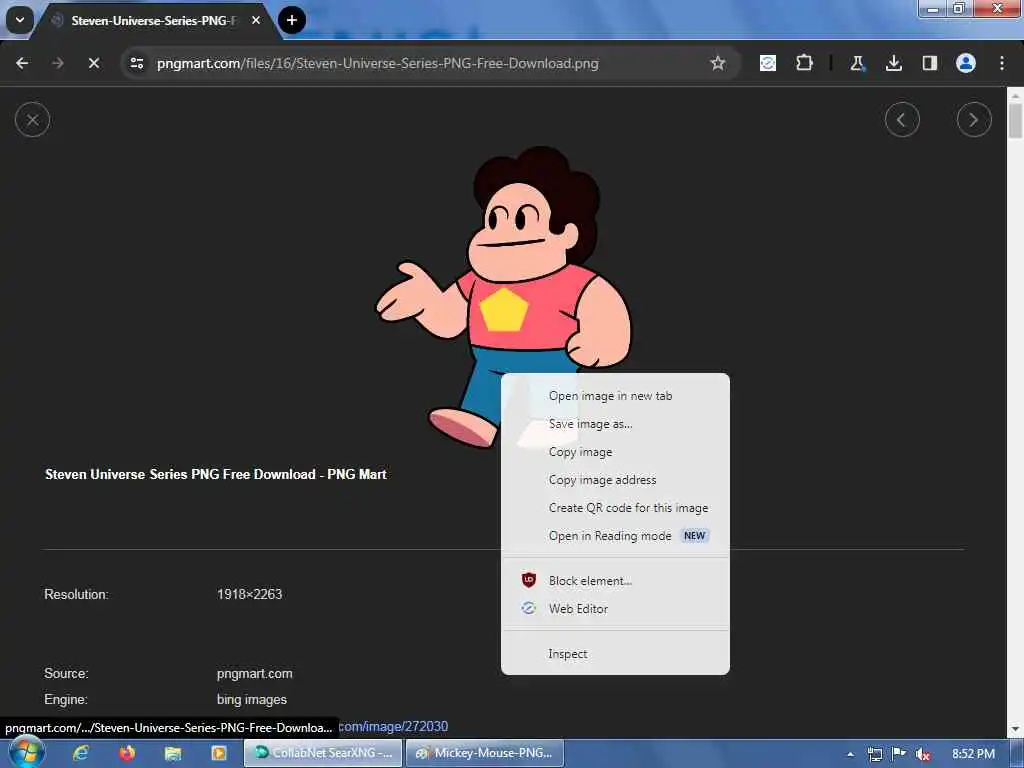Click engine value bing images
This screenshot has height=768, width=1024.
(251, 699)
